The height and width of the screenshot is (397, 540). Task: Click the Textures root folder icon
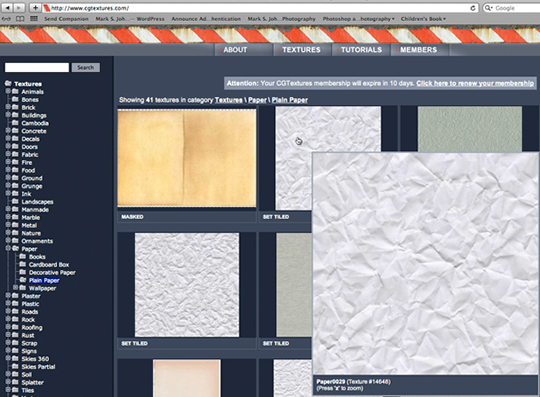(8, 83)
